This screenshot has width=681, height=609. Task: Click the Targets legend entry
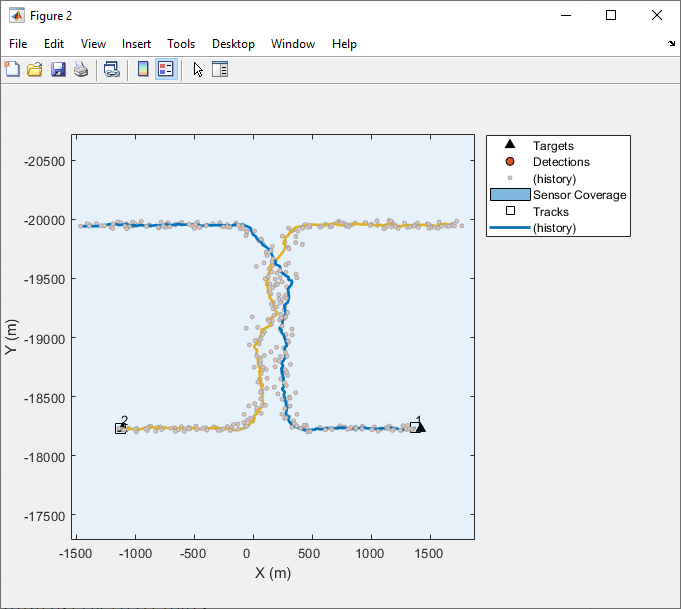click(x=553, y=146)
